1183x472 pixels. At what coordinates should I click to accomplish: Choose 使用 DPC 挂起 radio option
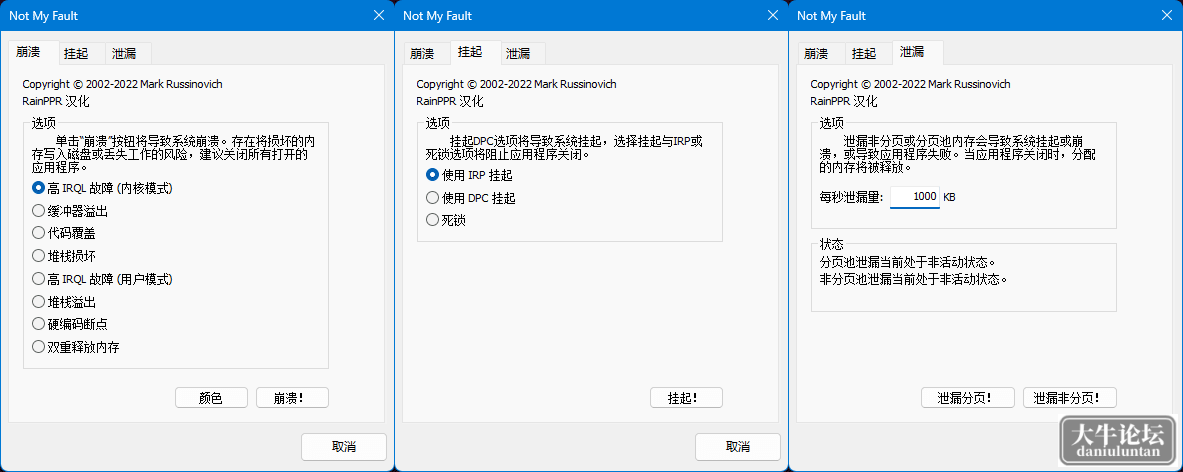tap(471, 198)
